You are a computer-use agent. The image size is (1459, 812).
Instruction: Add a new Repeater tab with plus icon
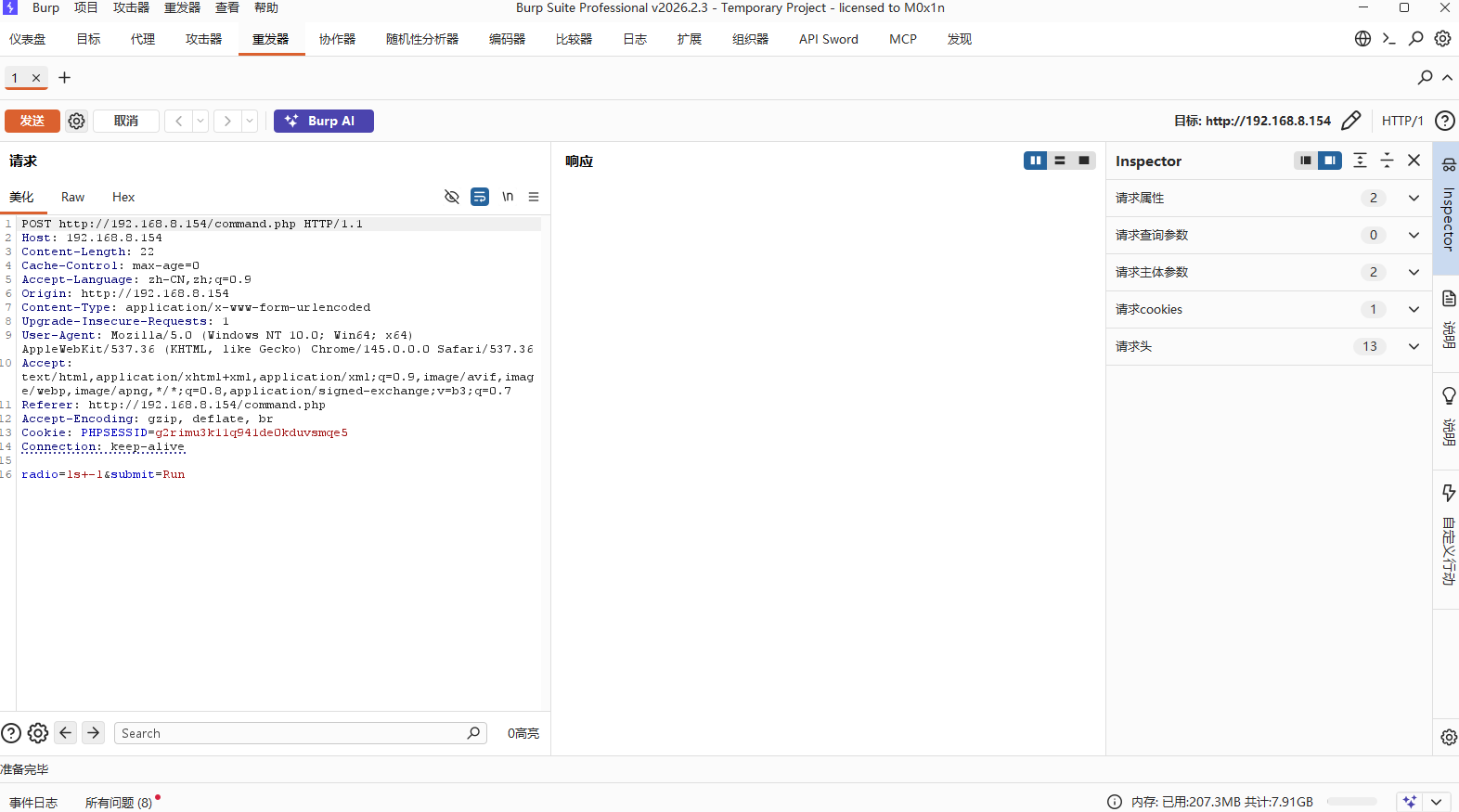click(65, 78)
